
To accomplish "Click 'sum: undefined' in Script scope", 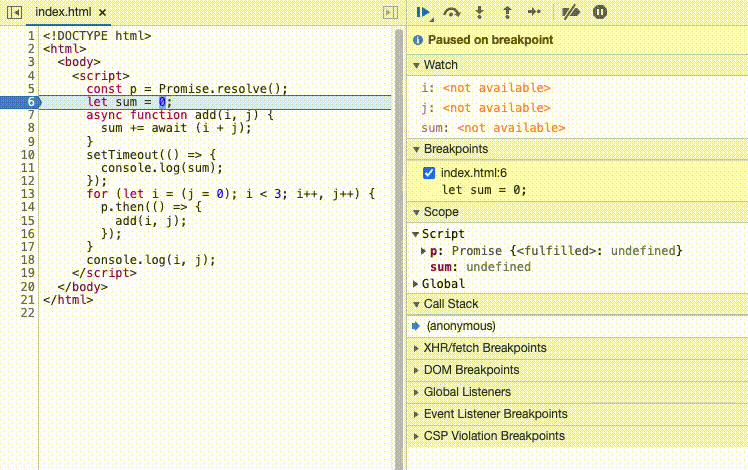I will pyautogui.click(x=480, y=267).
